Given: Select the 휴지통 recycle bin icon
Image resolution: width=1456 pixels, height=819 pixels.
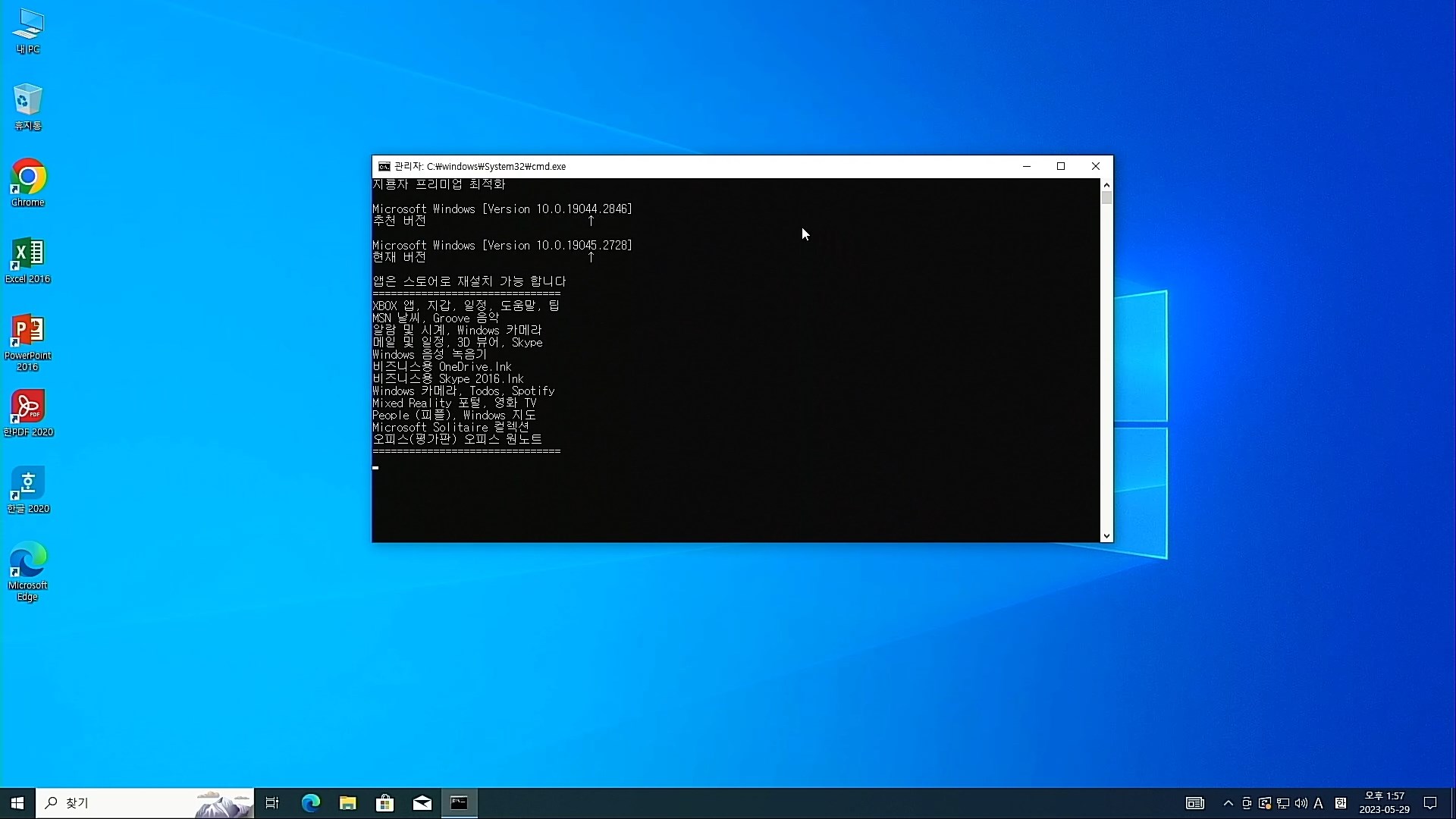Looking at the screenshot, I should coord(28,107).
